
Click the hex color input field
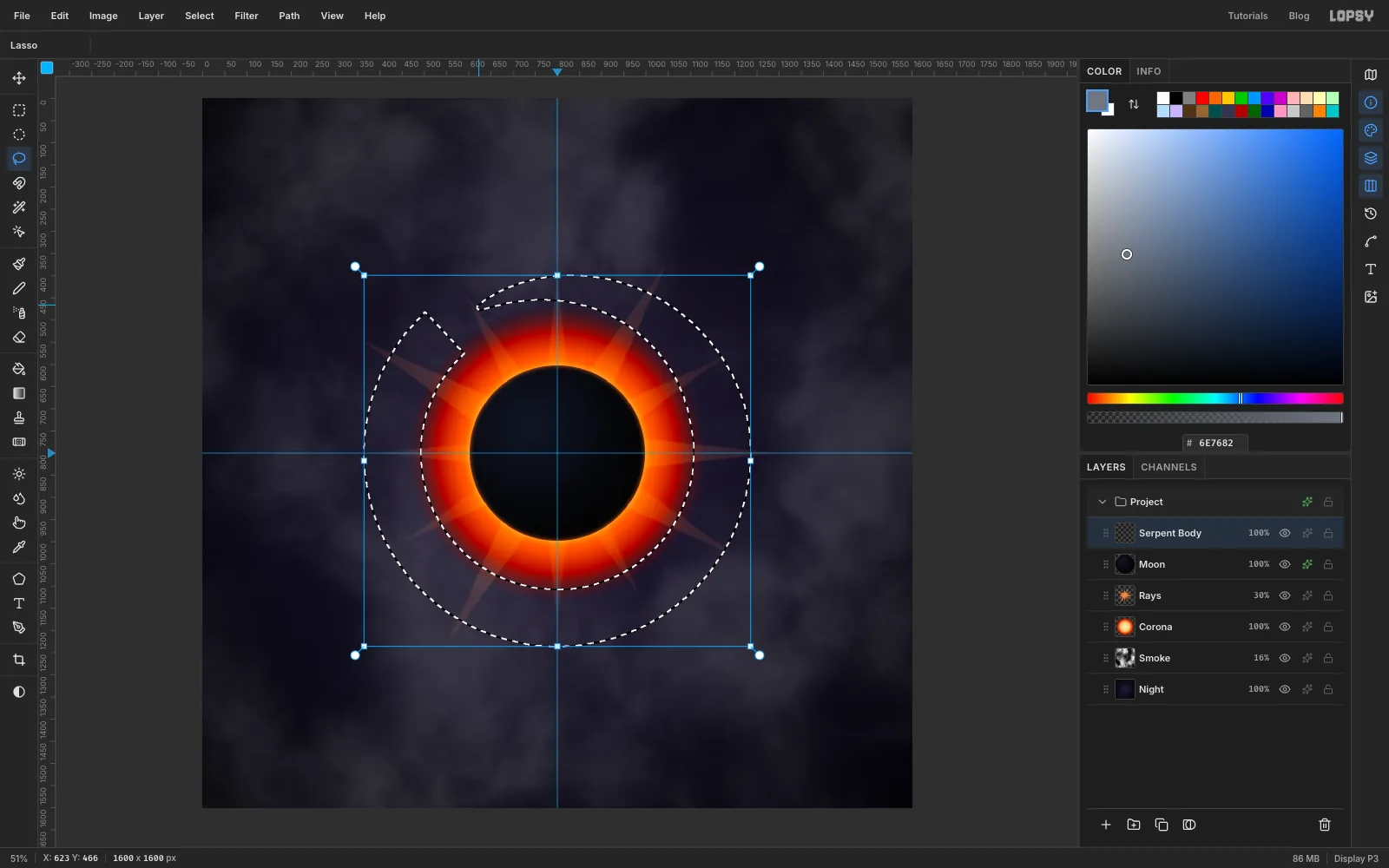[1215, 443]
